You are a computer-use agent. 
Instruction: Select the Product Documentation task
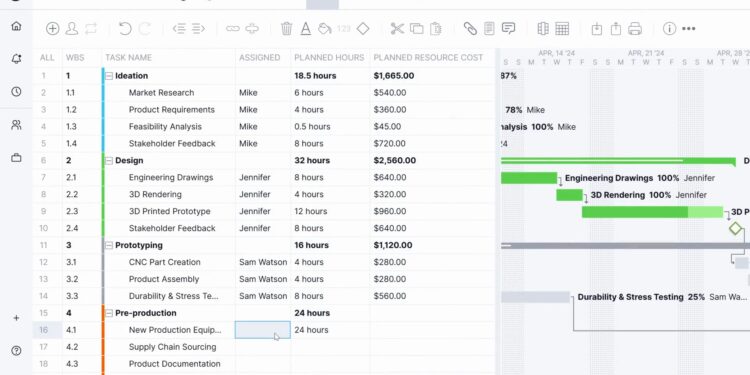click(x=175, y=364)
